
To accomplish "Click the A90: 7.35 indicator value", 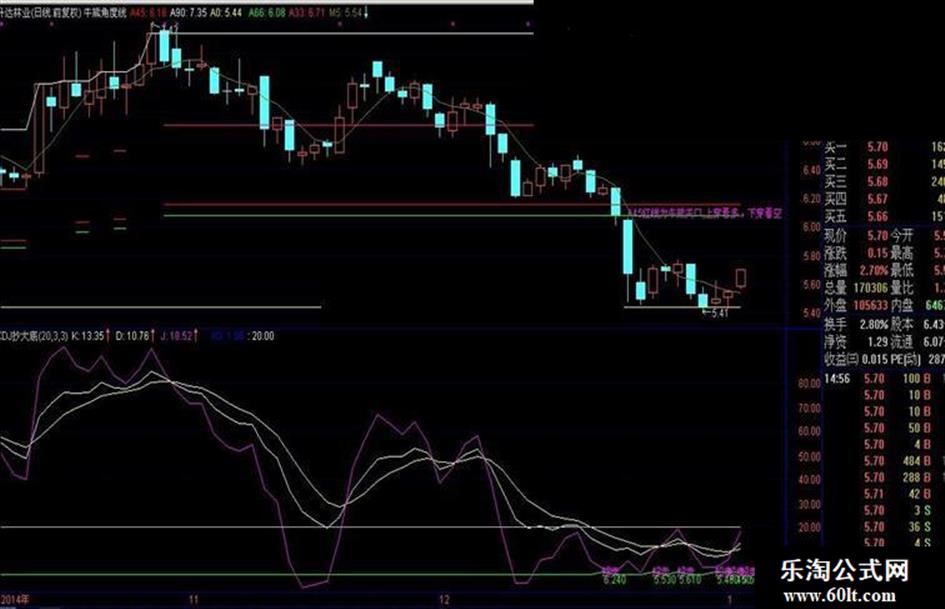I will [x=188, y=13].
